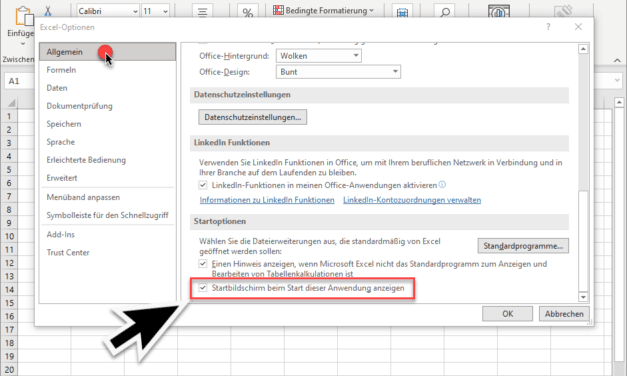Viewport: 627px width, 376px height.
Task: Click the cells insert icon in ribbon
Action: 402,12
